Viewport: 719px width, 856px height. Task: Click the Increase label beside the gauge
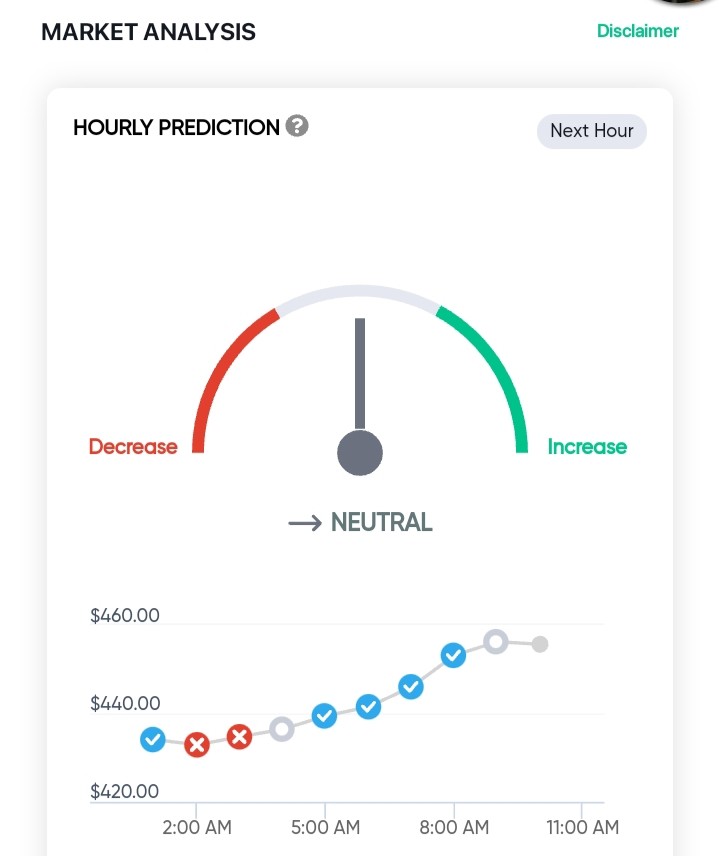(587, 447)
